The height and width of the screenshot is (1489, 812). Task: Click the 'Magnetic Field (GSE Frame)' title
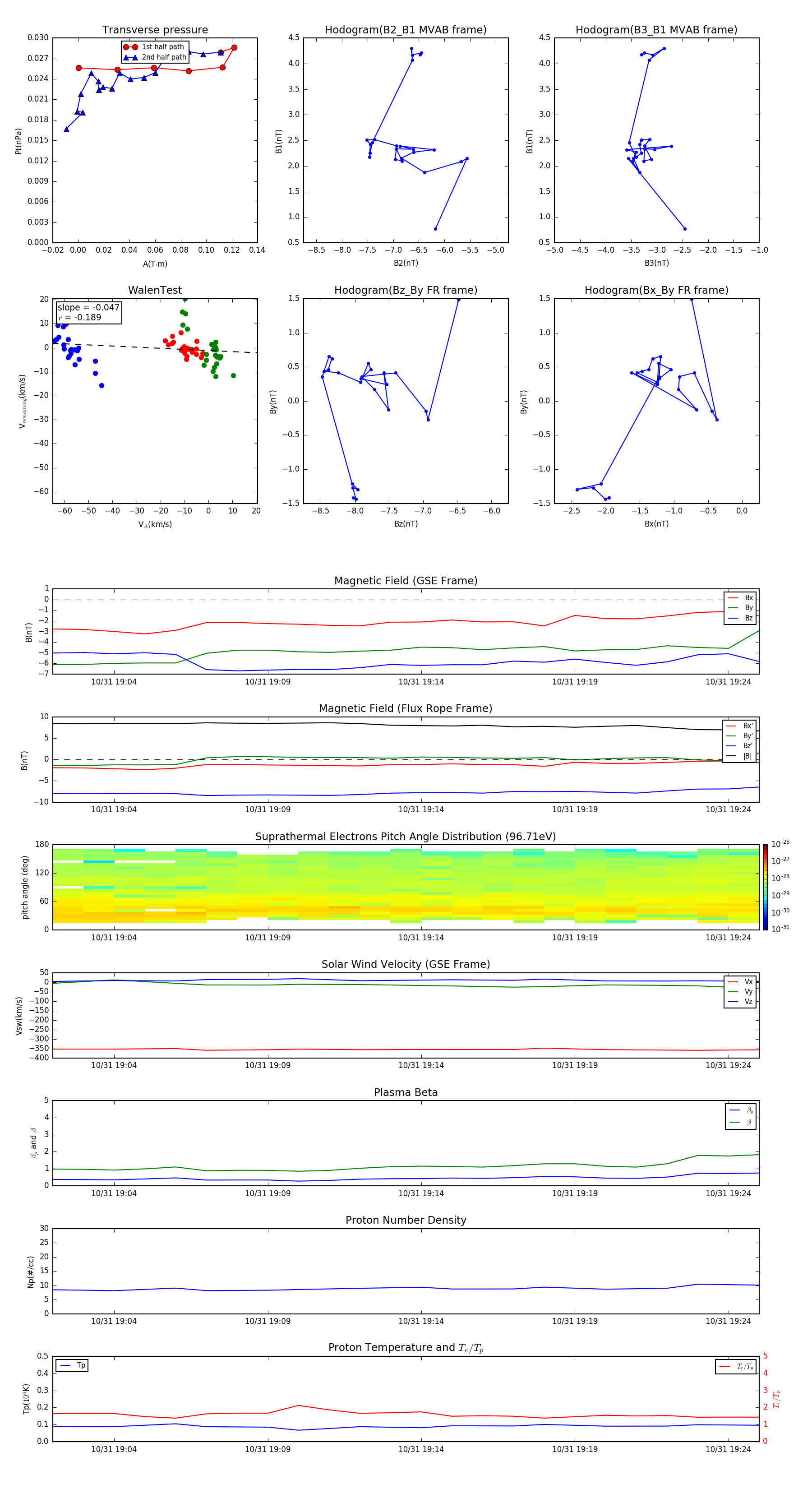[x=405, y=580]
